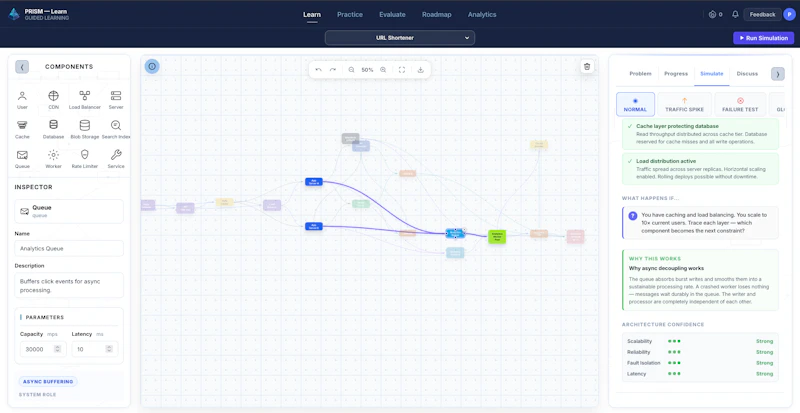Decrement Latency with stepper down arrow
800x413 pixels.
109,351
